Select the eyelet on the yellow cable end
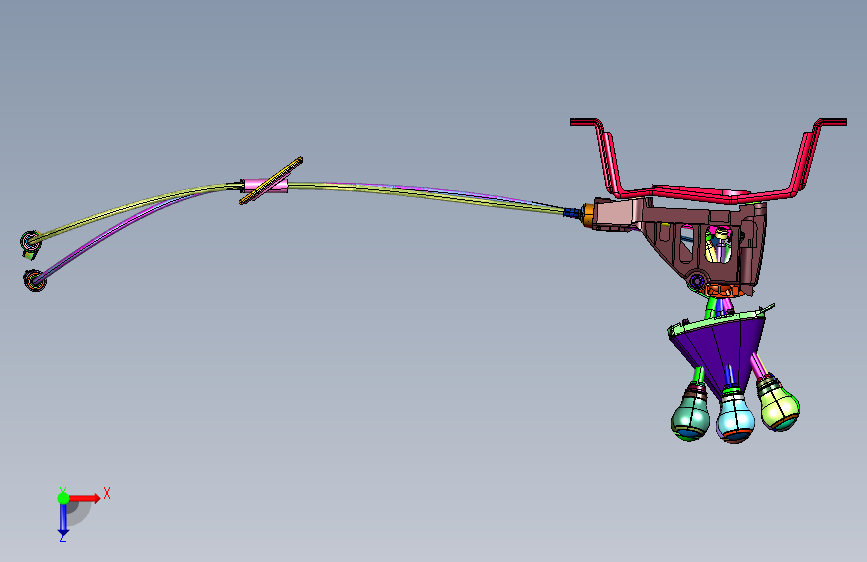 point(30,242)
